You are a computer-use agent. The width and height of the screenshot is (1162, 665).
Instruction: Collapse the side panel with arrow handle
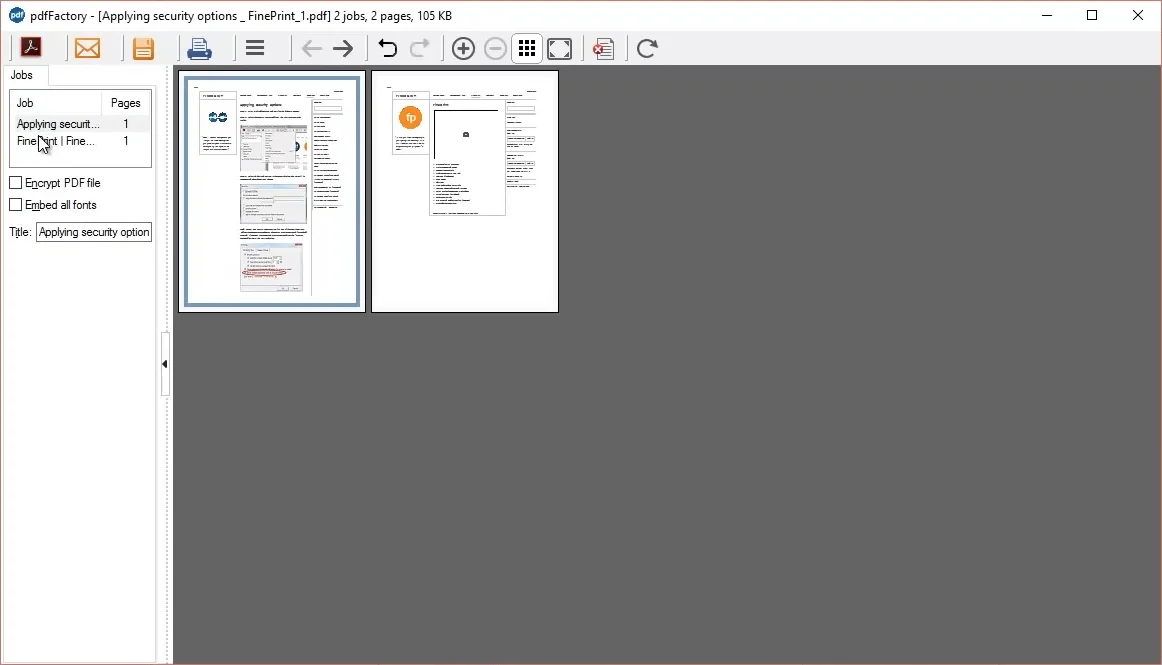coord(164,364)
